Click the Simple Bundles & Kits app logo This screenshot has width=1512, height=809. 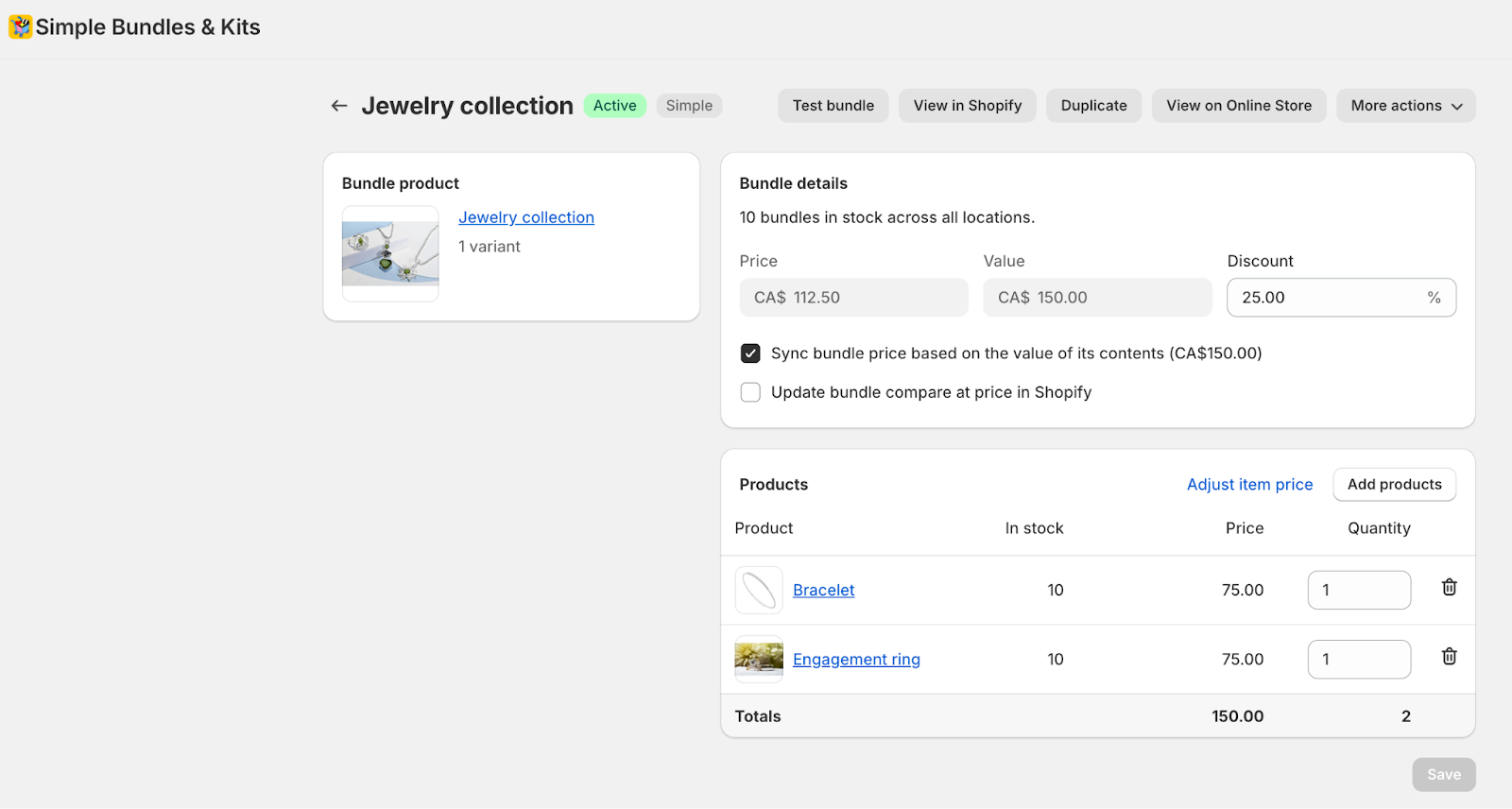(x=21, y=26)
